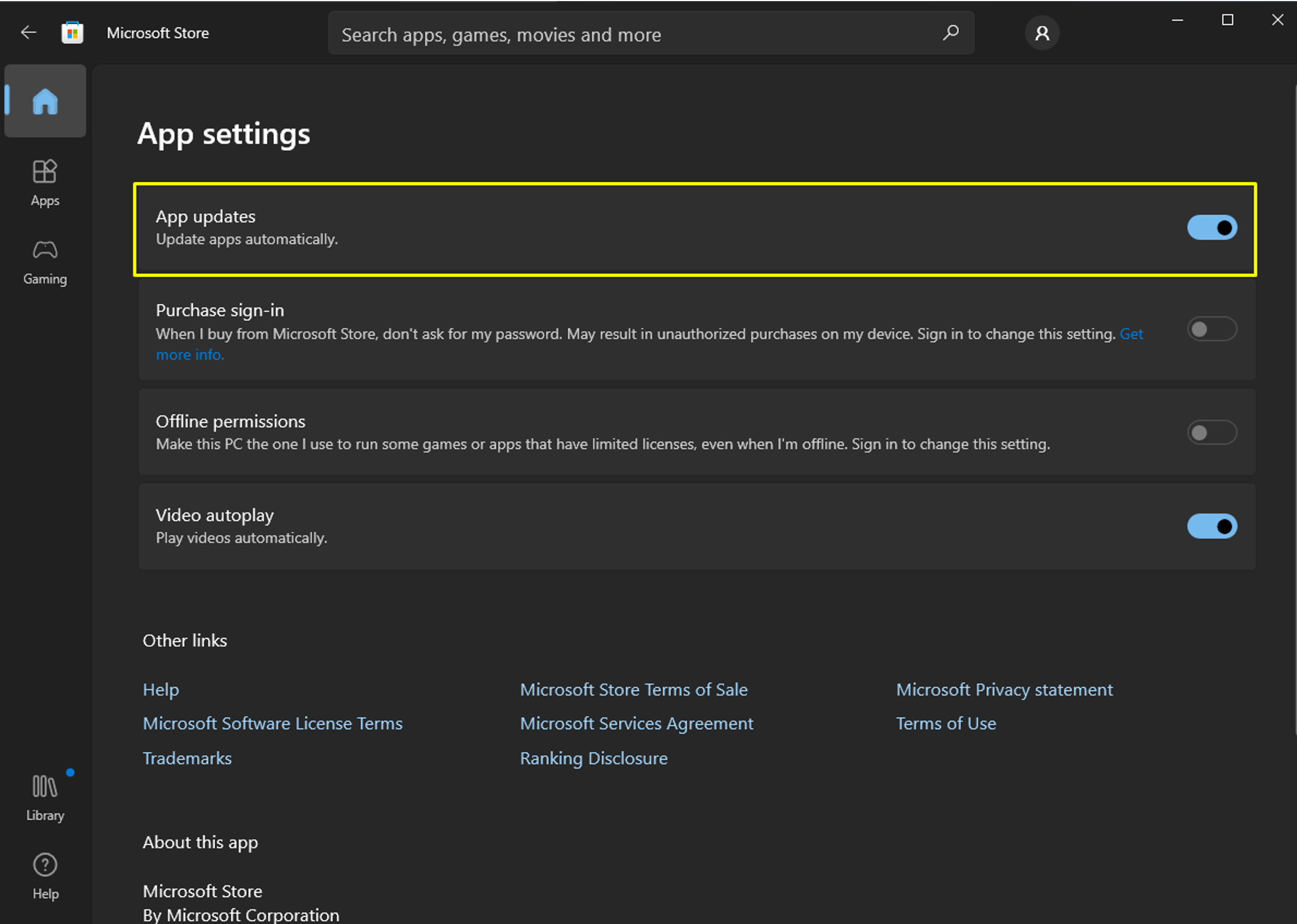1297x924 pixels.
Task: Expand Offline permissions toggle setting
Action: (1214, 431)
